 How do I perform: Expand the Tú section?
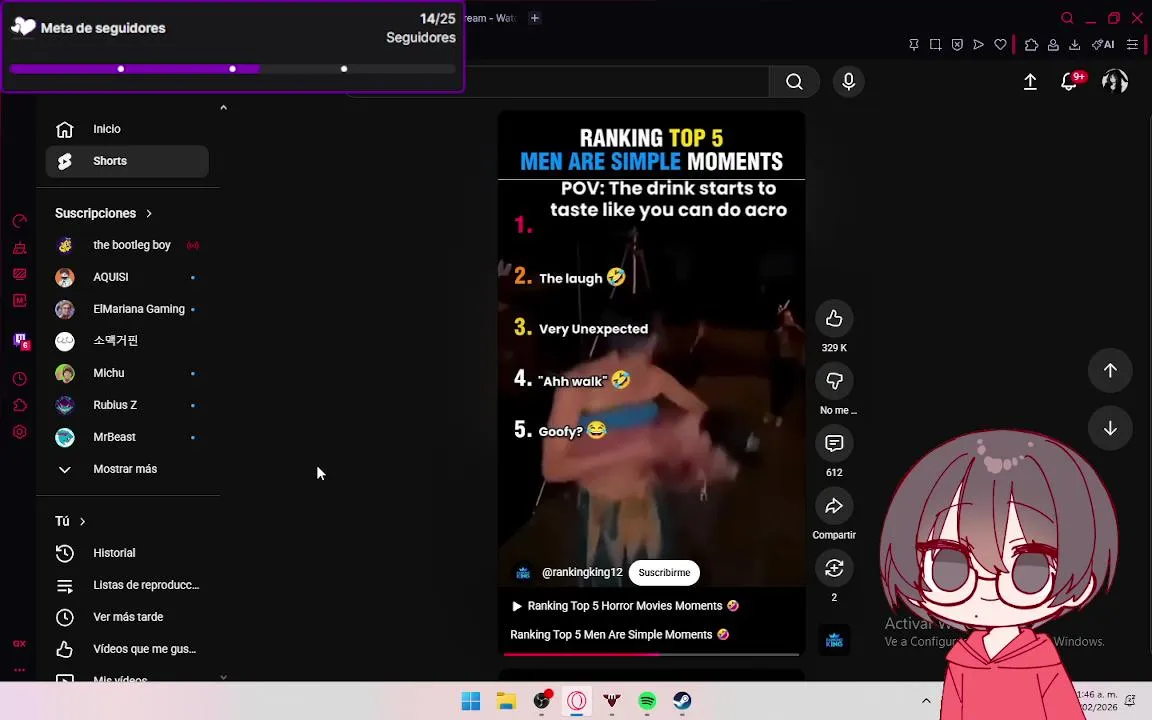point(71,521)
